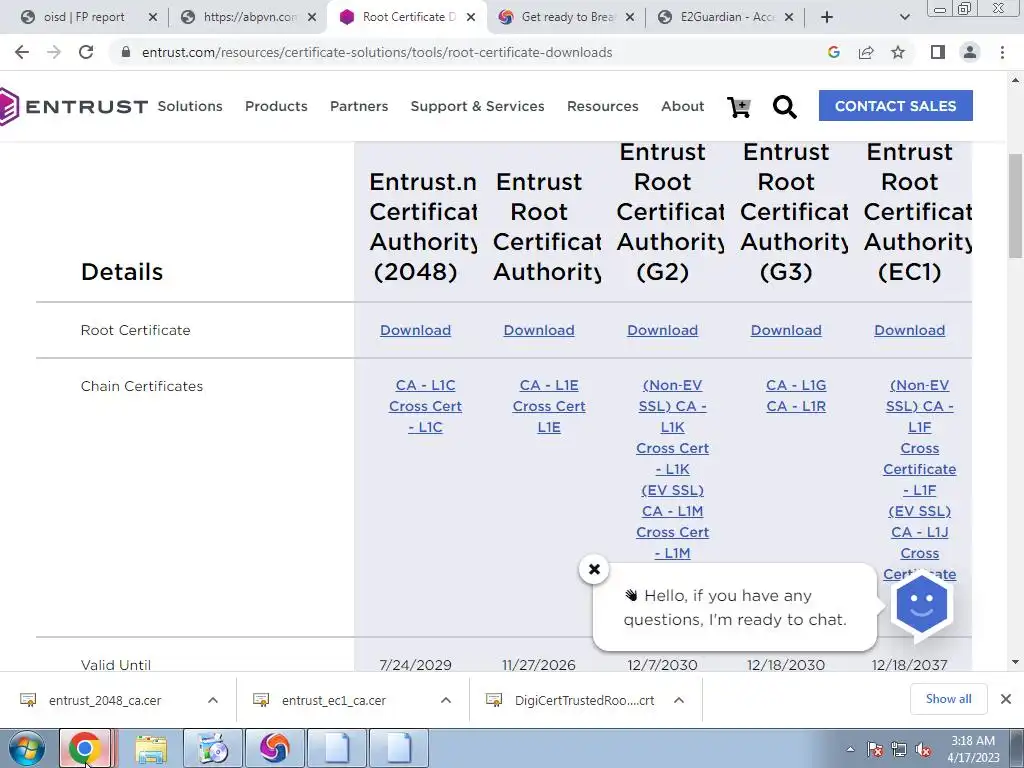The height and width of the screenshot is (768, 1024).
Task: Open File Explorer from taskbar
Action: click(150, 748)
